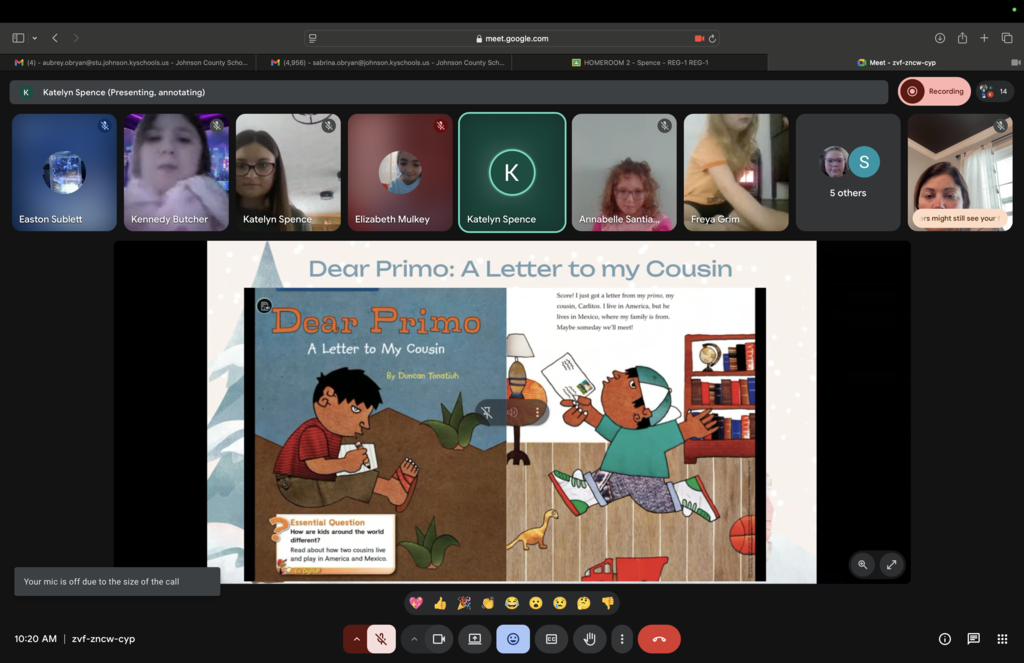Toggle the microphone mute button
The height and width of the screenshot is (663, 1024).
click(x=381, y=639)
